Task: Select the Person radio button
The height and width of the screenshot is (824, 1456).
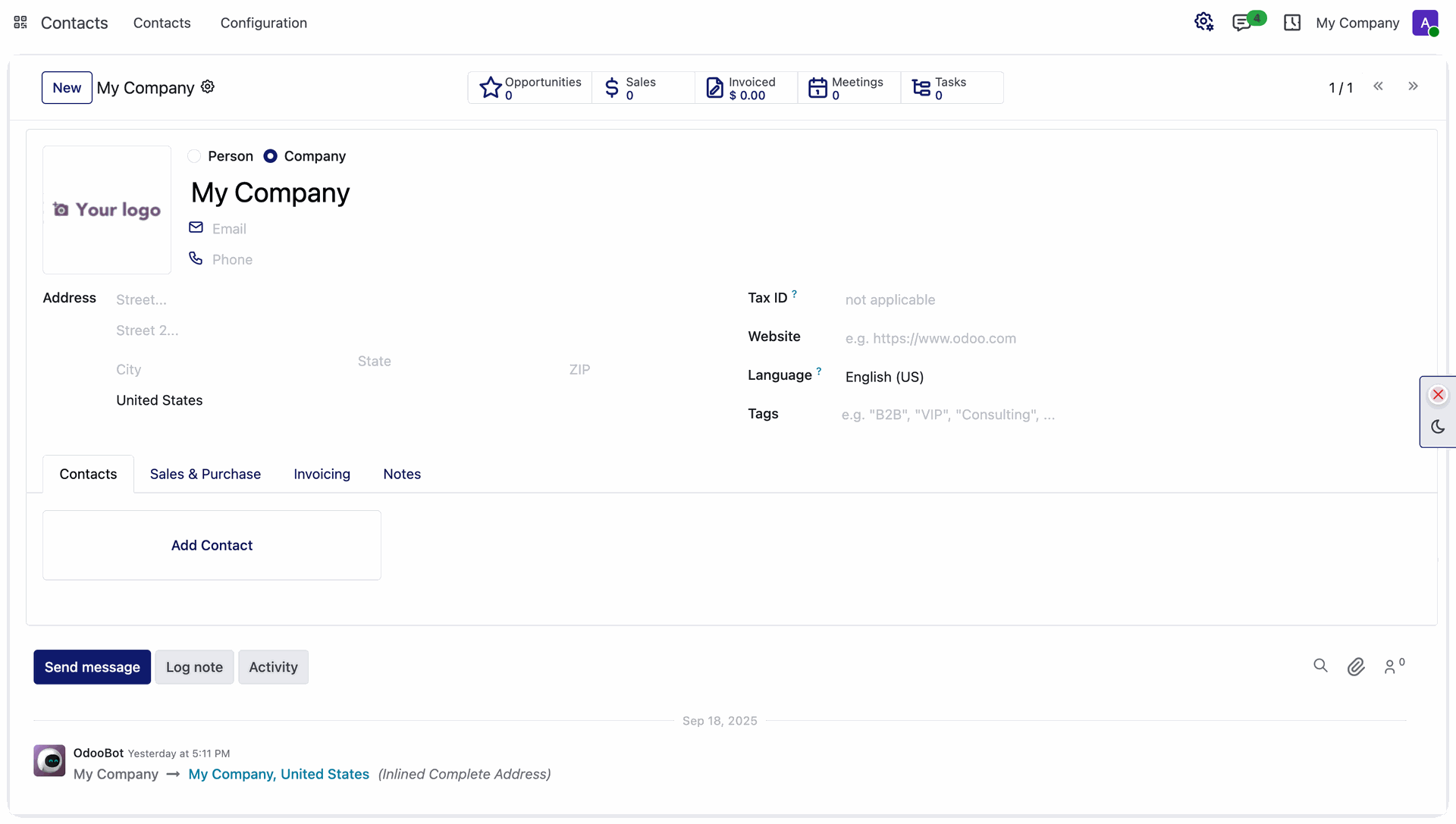Action: [x=194, y=156]
